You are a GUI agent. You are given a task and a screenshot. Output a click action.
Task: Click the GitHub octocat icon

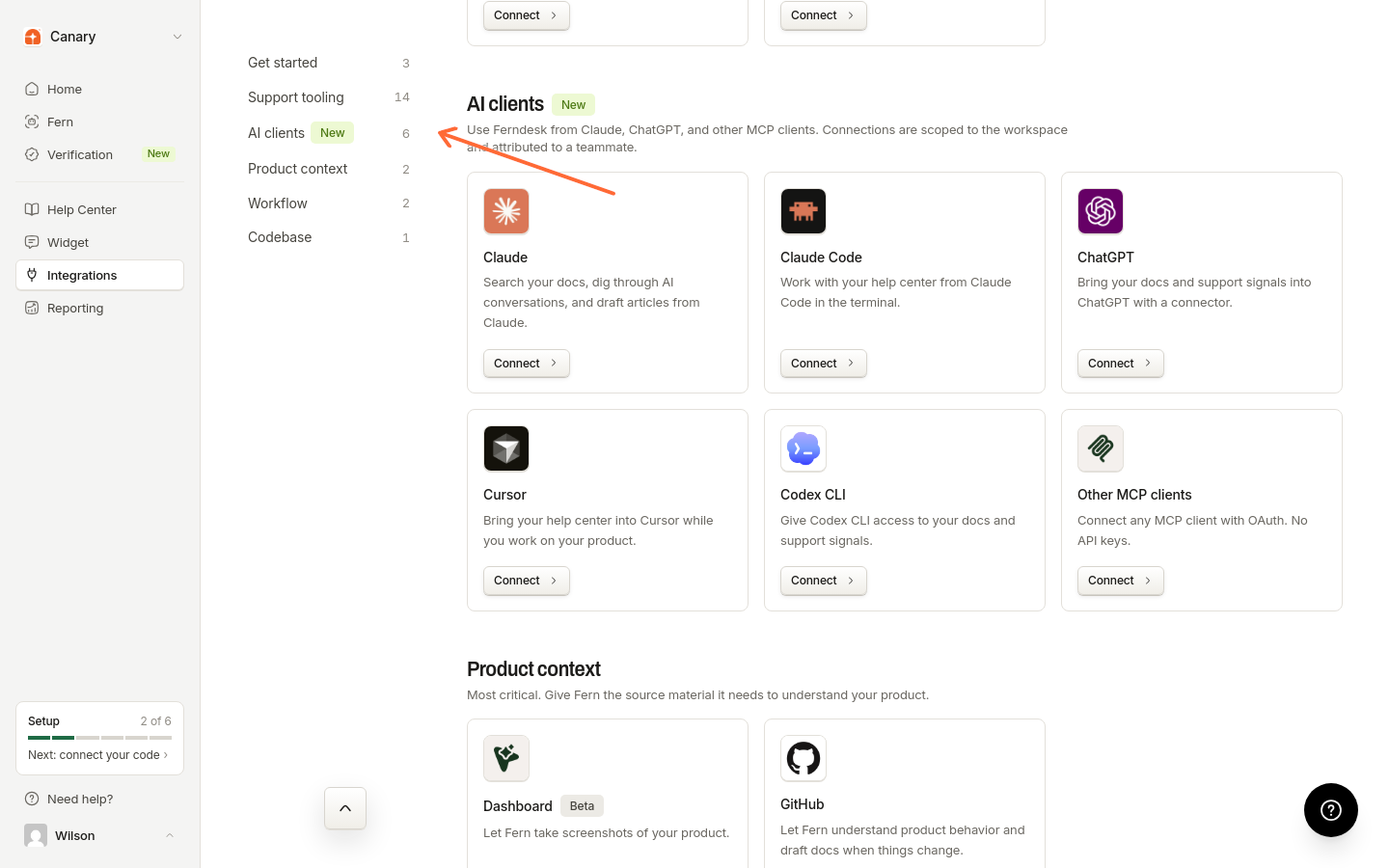(803, 758)
